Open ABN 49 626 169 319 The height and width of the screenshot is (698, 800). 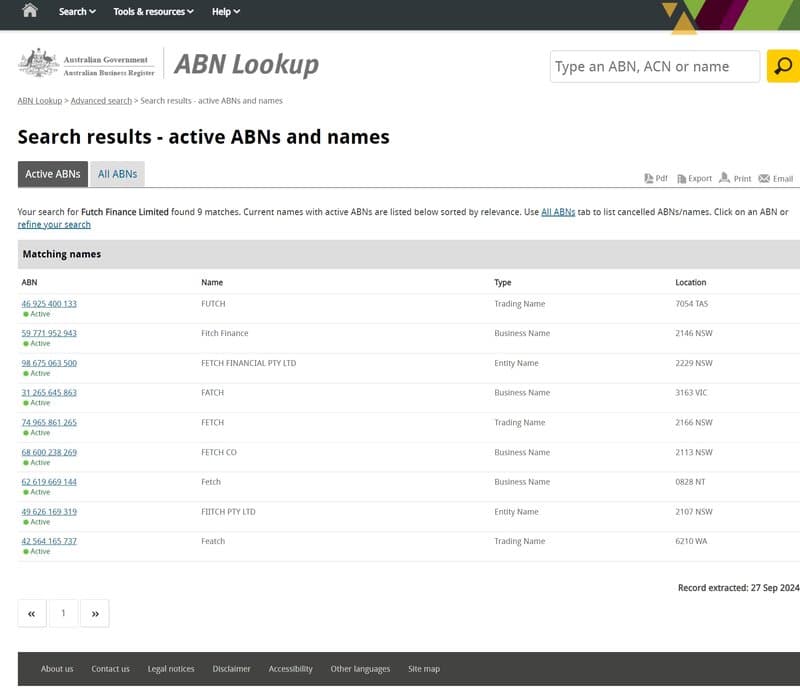coord(49,512)
